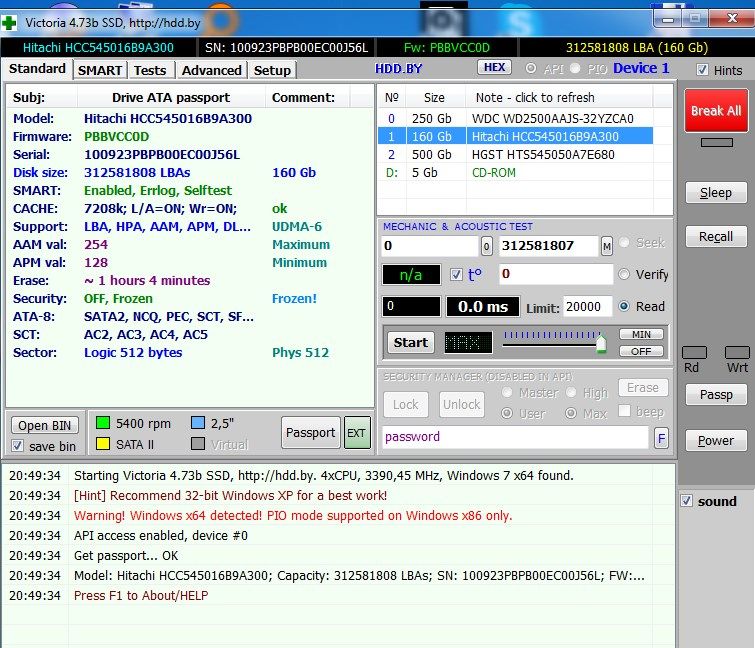The image size is (755, 648).
Task: Click the Lock button
Action: [405, 404]
